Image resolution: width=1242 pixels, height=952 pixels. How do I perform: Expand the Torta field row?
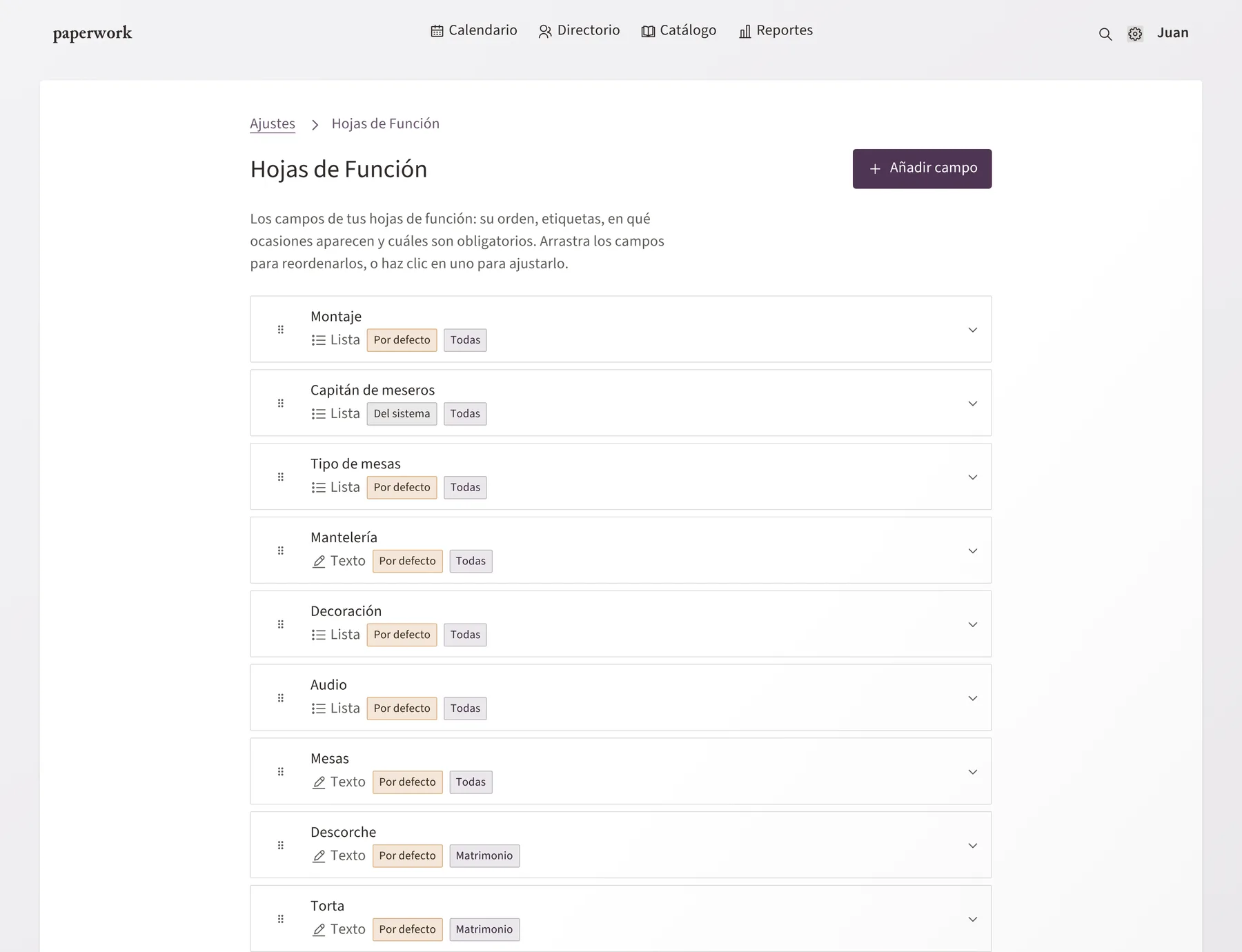pyautogui.click(x=973, y=919)
